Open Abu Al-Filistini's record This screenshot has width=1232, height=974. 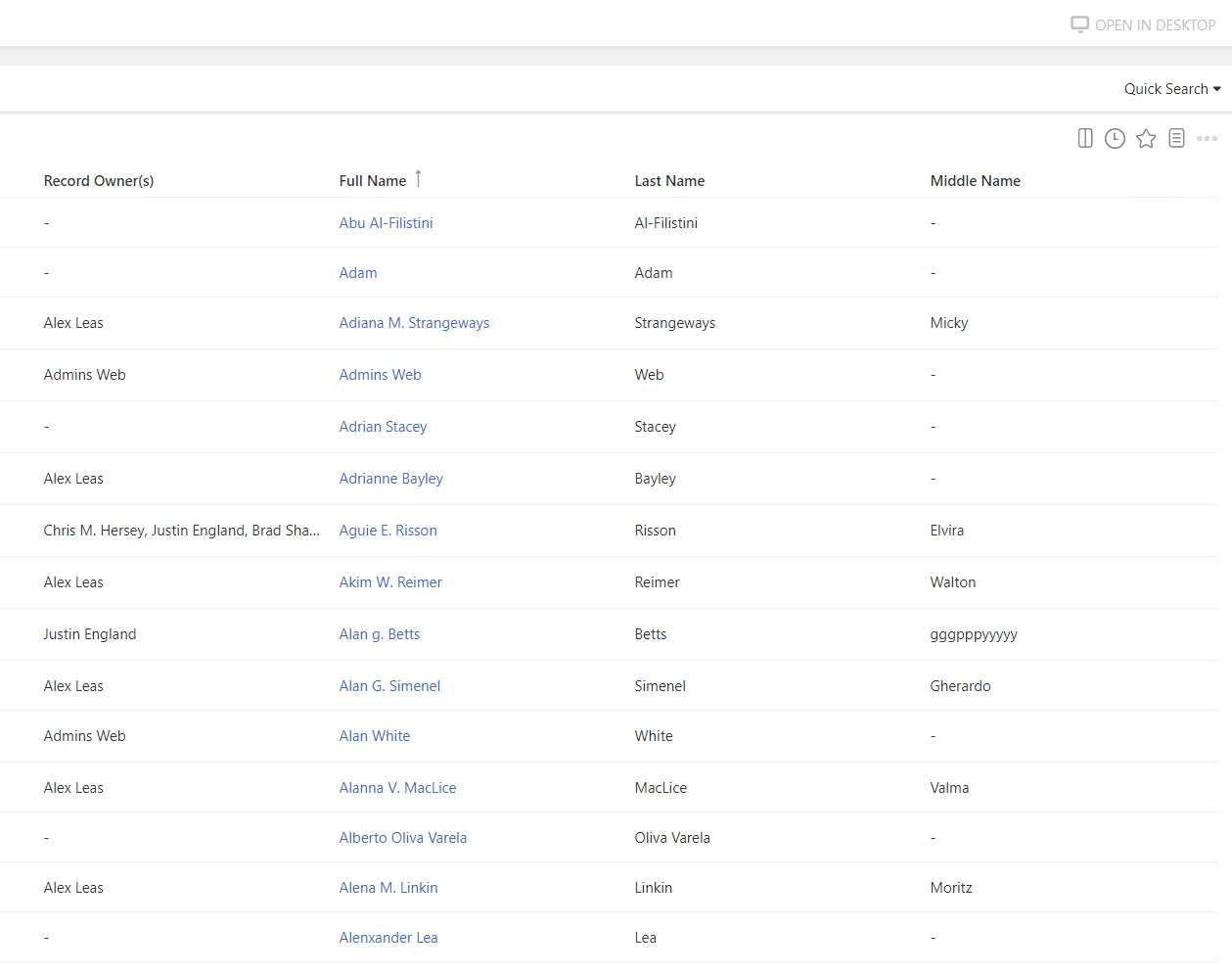386,223
